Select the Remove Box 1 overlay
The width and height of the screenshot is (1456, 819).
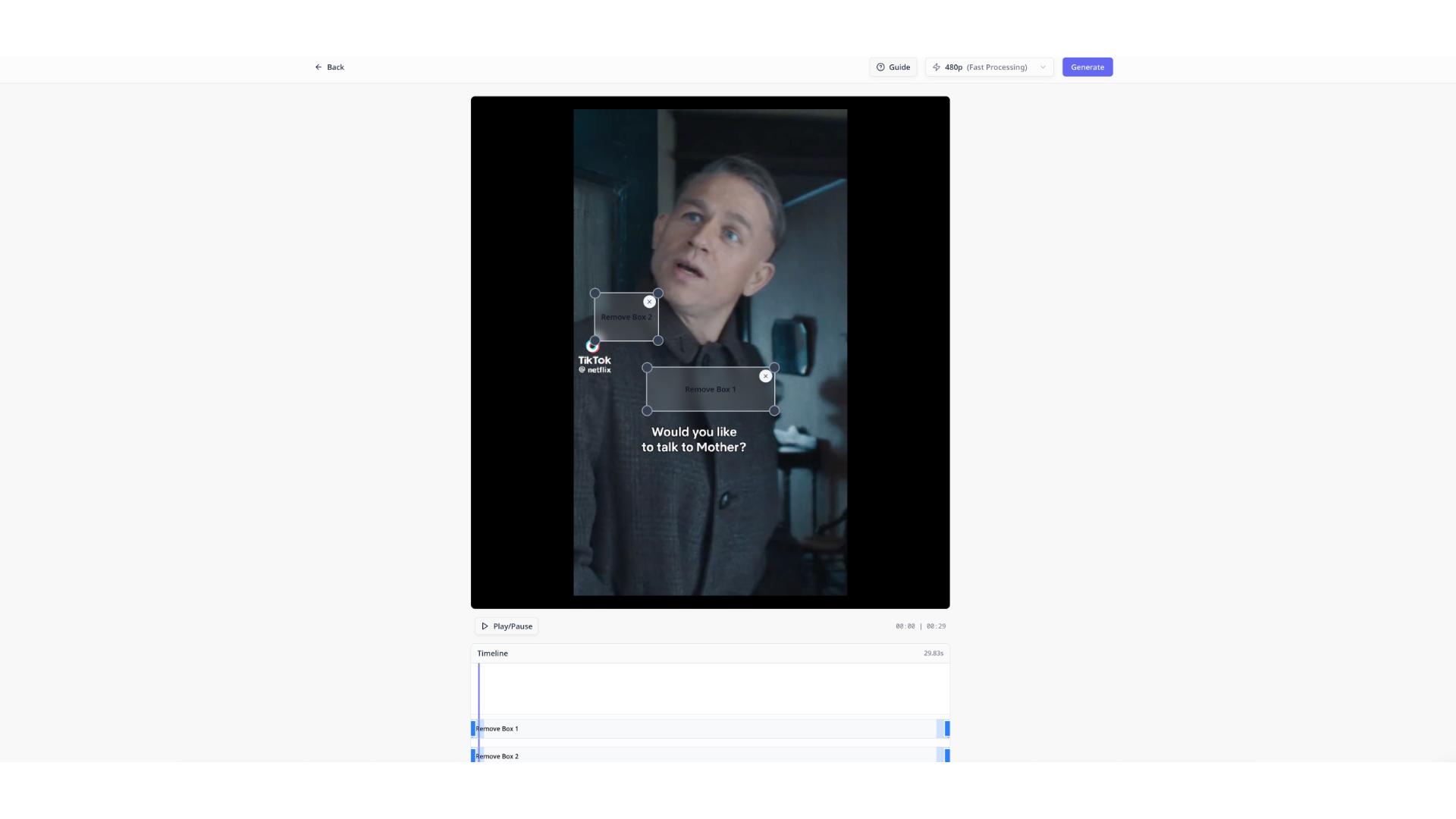710,396
